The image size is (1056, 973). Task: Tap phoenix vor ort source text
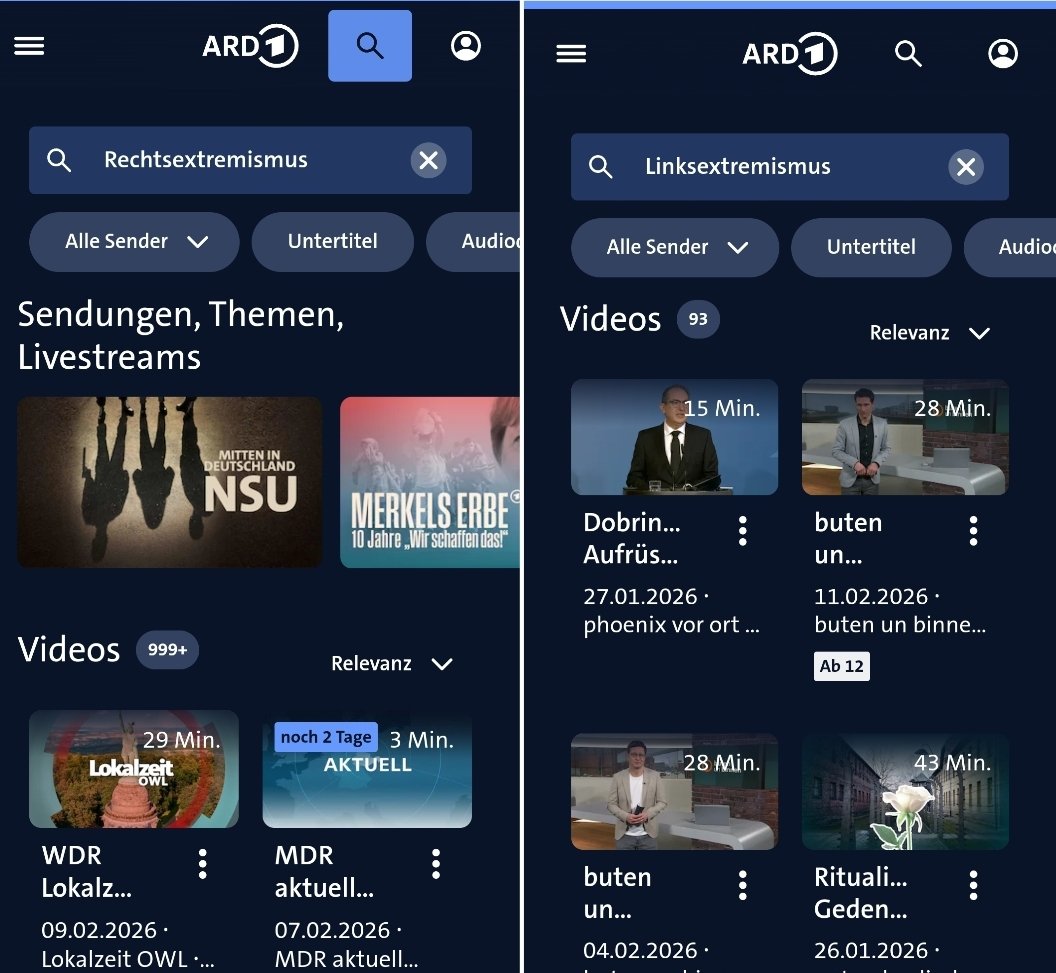click(x=671, y=625)
